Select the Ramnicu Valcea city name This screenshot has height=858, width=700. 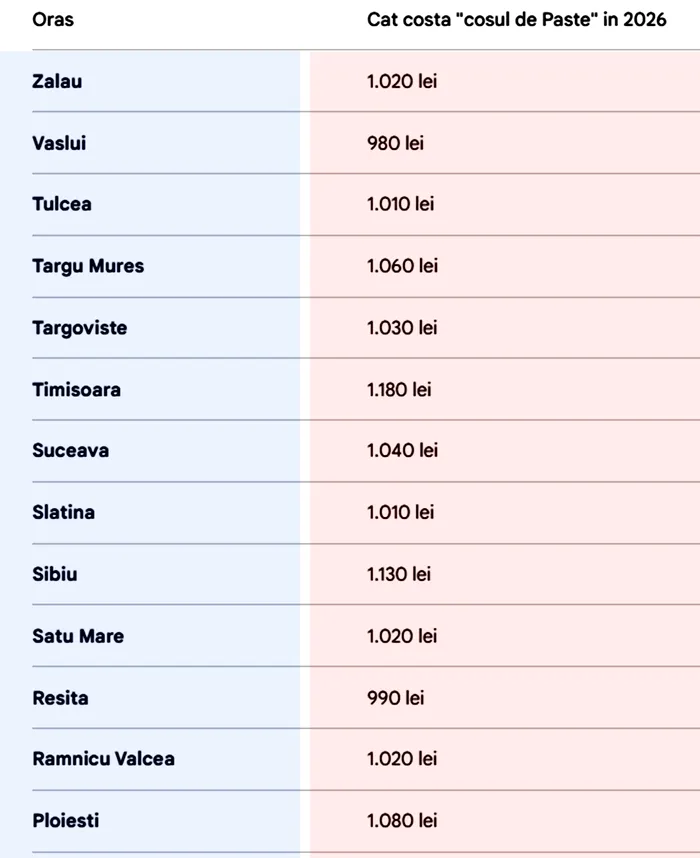click(103, 759)
